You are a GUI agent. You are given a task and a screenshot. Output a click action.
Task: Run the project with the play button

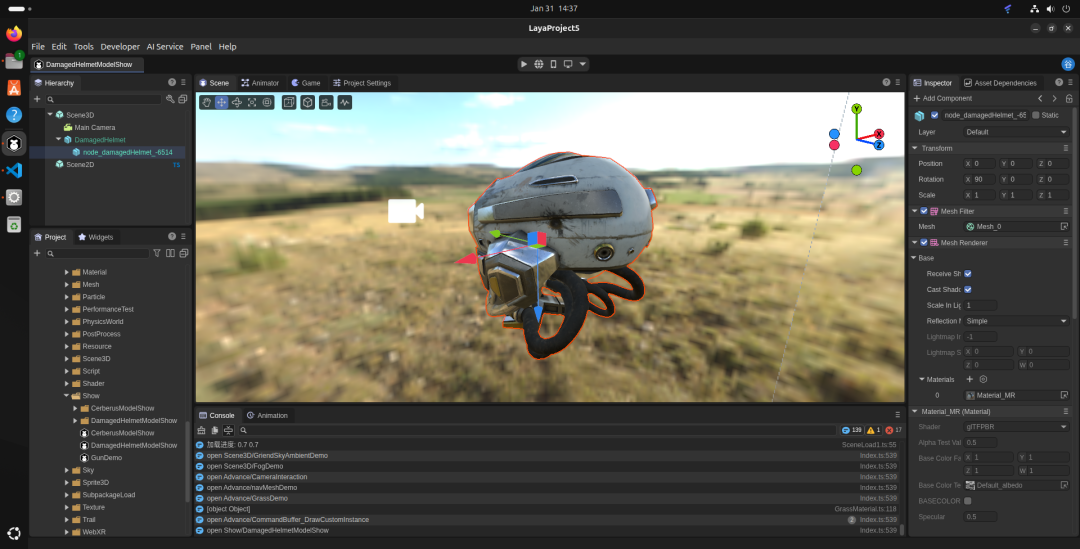(x=523, y=64)
